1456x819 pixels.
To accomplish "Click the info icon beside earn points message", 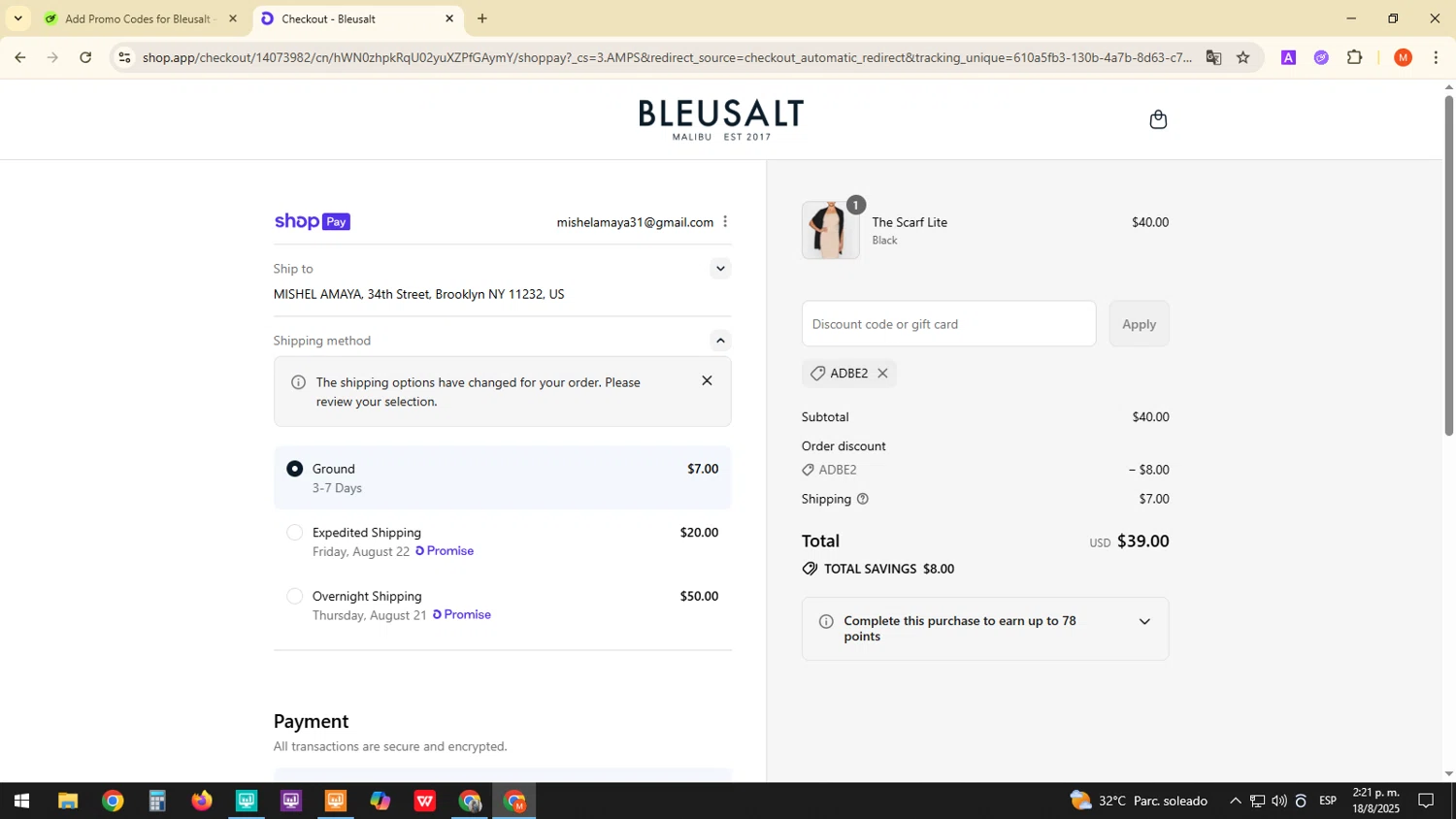I will tap(826, 621).
